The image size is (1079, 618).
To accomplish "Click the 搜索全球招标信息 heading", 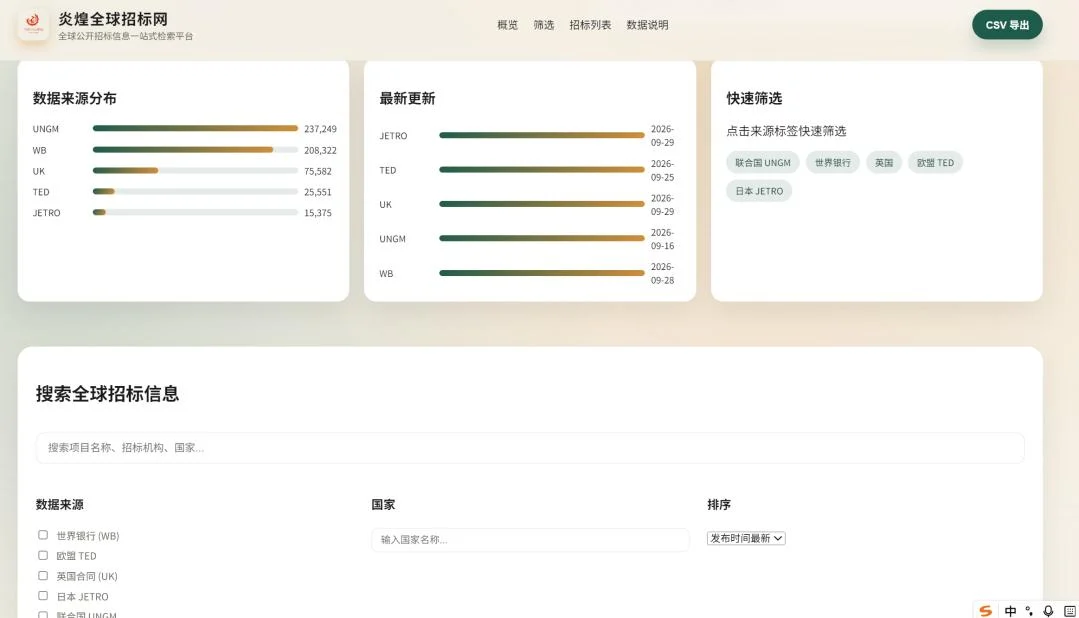I will pyautogui.click(x=107, y=394).
